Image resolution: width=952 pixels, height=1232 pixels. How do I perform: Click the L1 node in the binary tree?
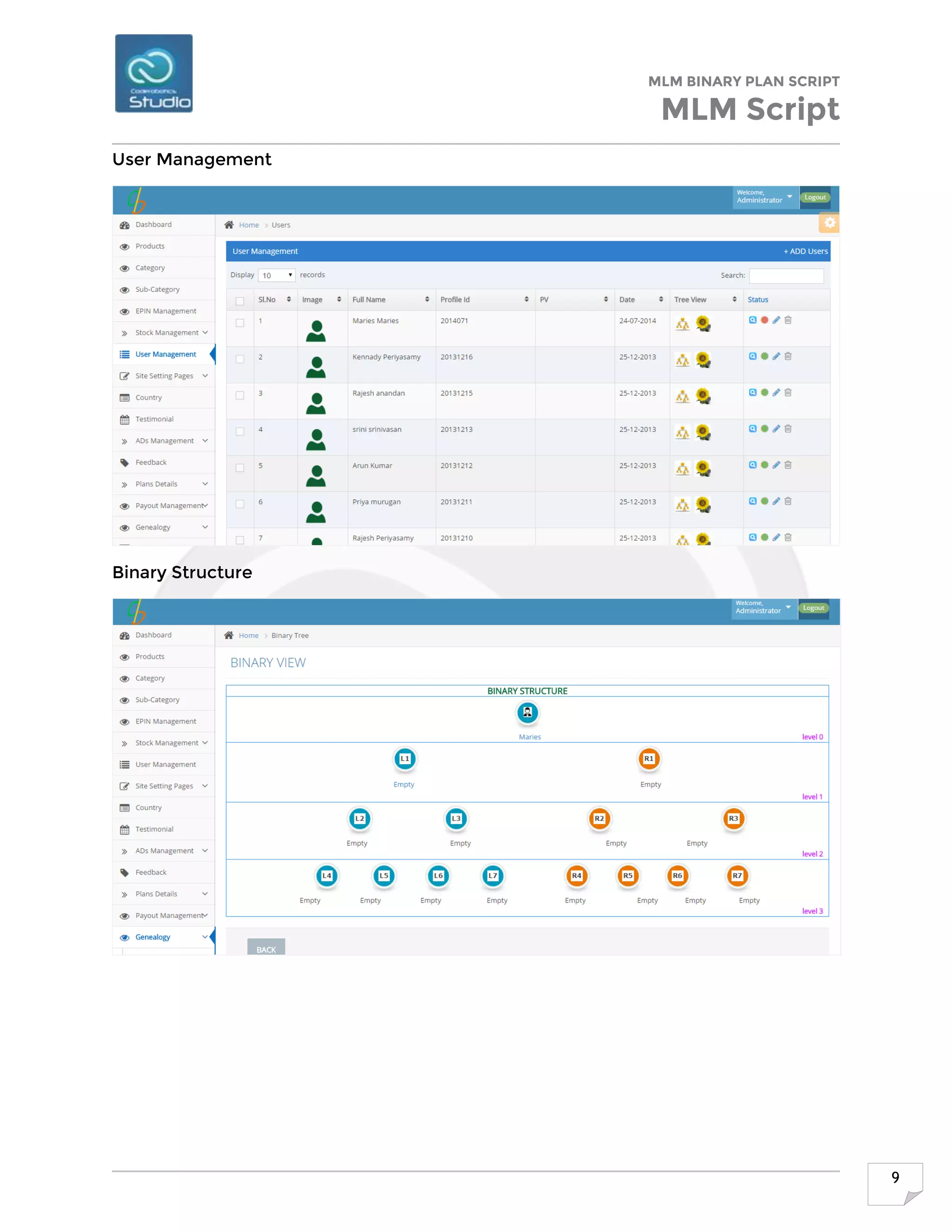coord(404,759)
